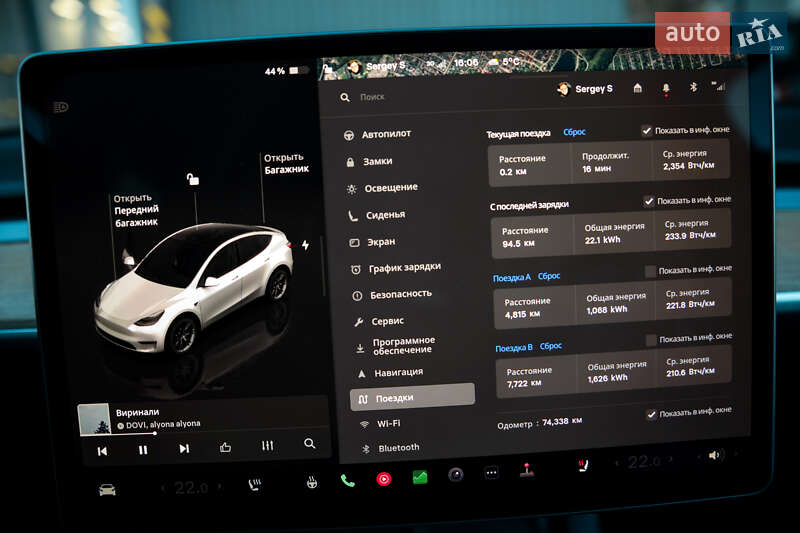Open the audio equalizer icon

tap(267, 446)
